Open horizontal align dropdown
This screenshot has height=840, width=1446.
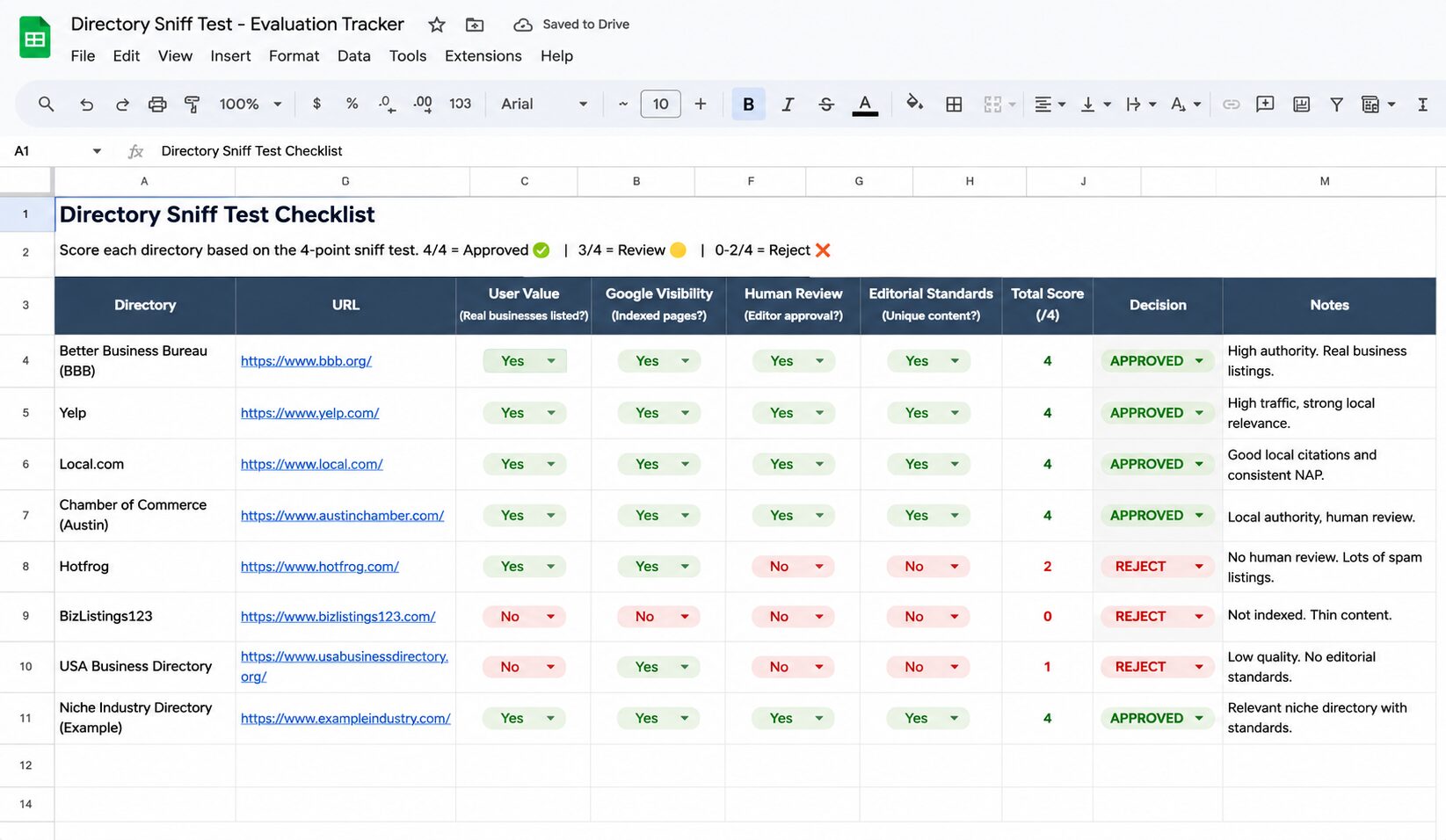coord(1050,104)
